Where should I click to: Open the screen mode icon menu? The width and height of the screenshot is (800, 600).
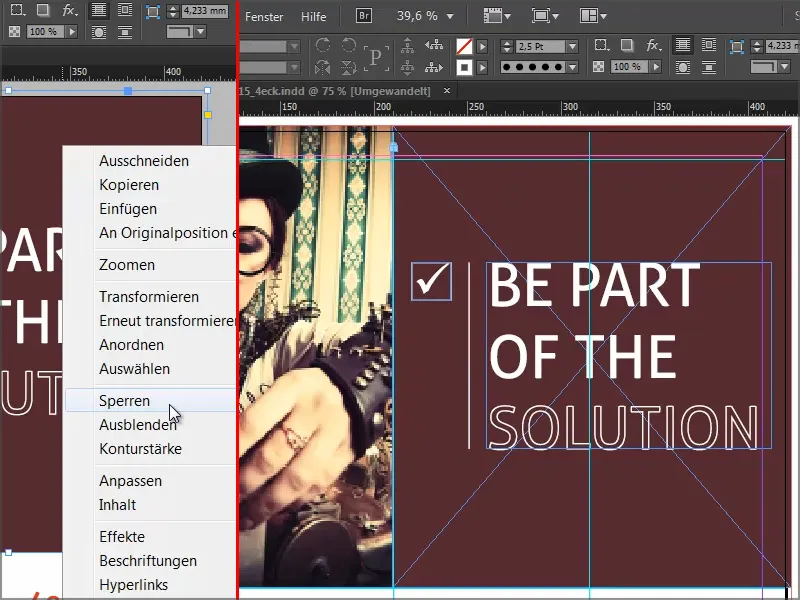tap(545, 16)
